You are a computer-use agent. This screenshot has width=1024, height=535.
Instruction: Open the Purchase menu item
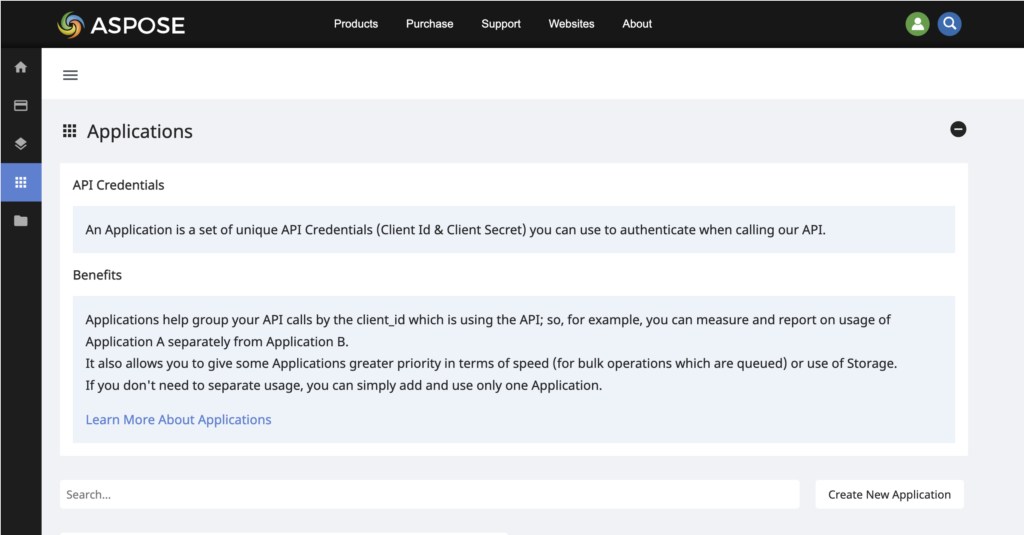click(429, 24)
